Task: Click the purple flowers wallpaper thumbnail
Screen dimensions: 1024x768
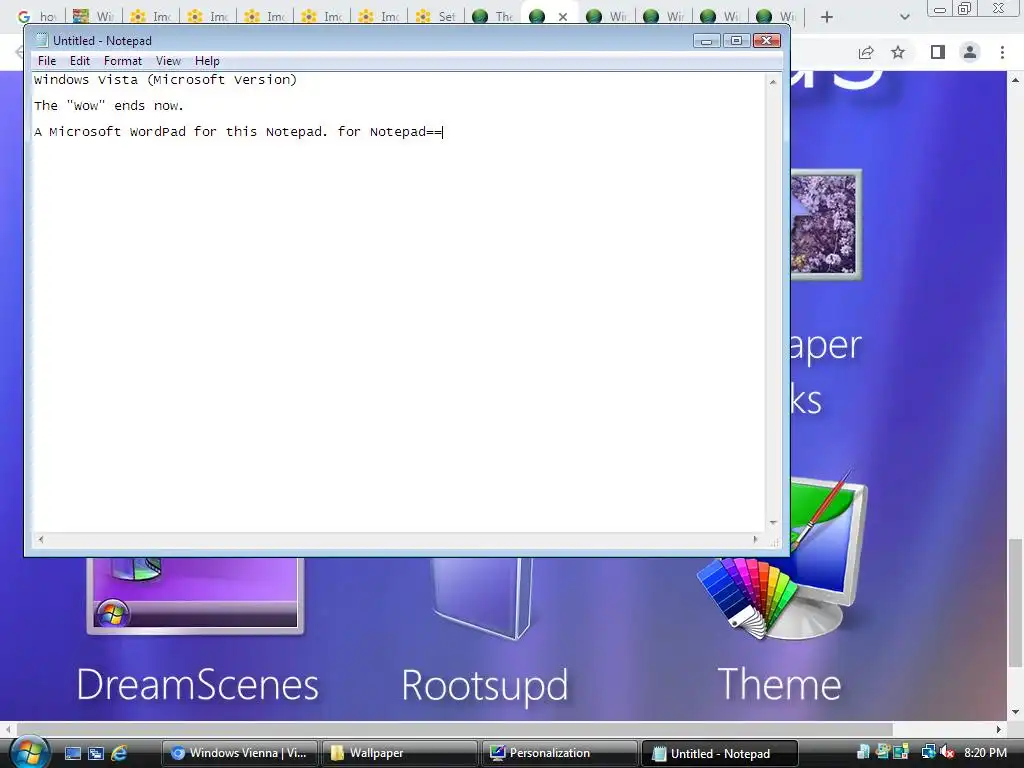Action: point(826,225)
